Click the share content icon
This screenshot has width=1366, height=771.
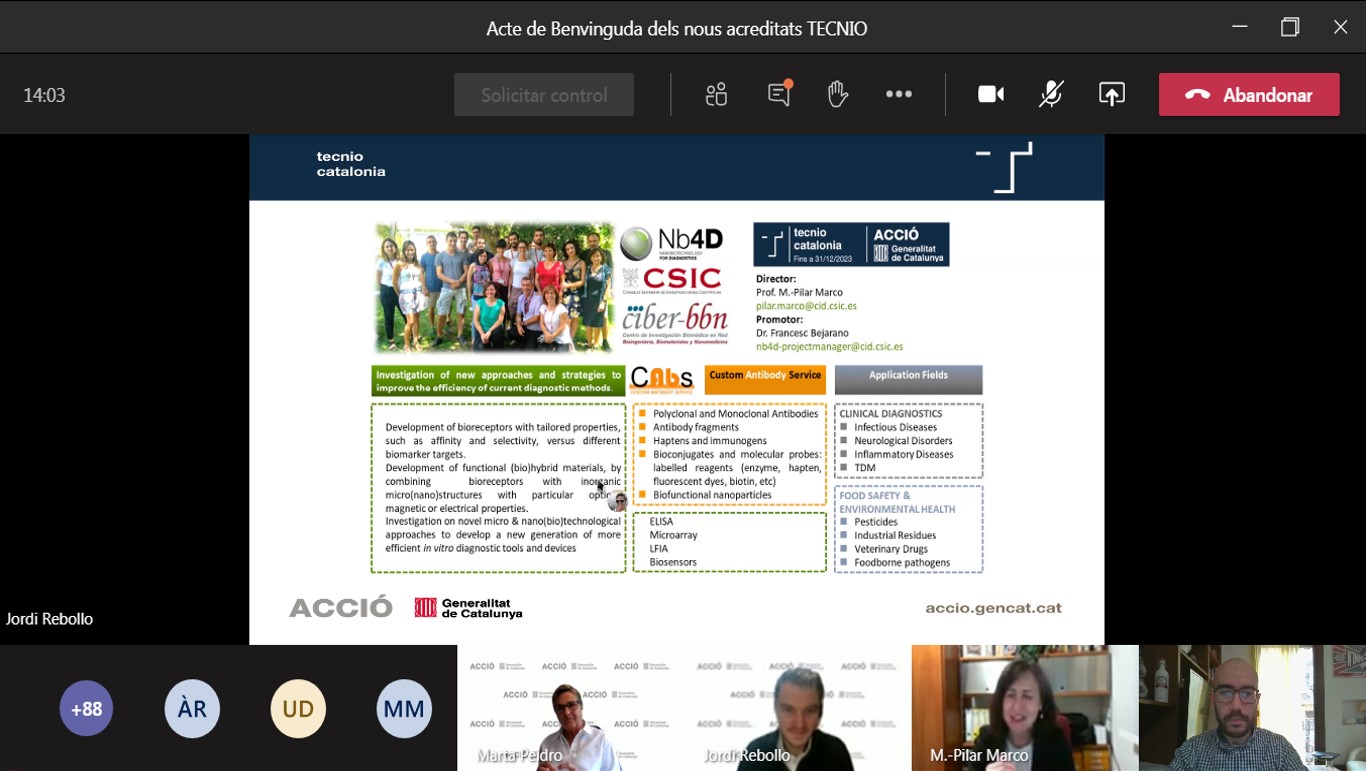tap(1111, 94)
